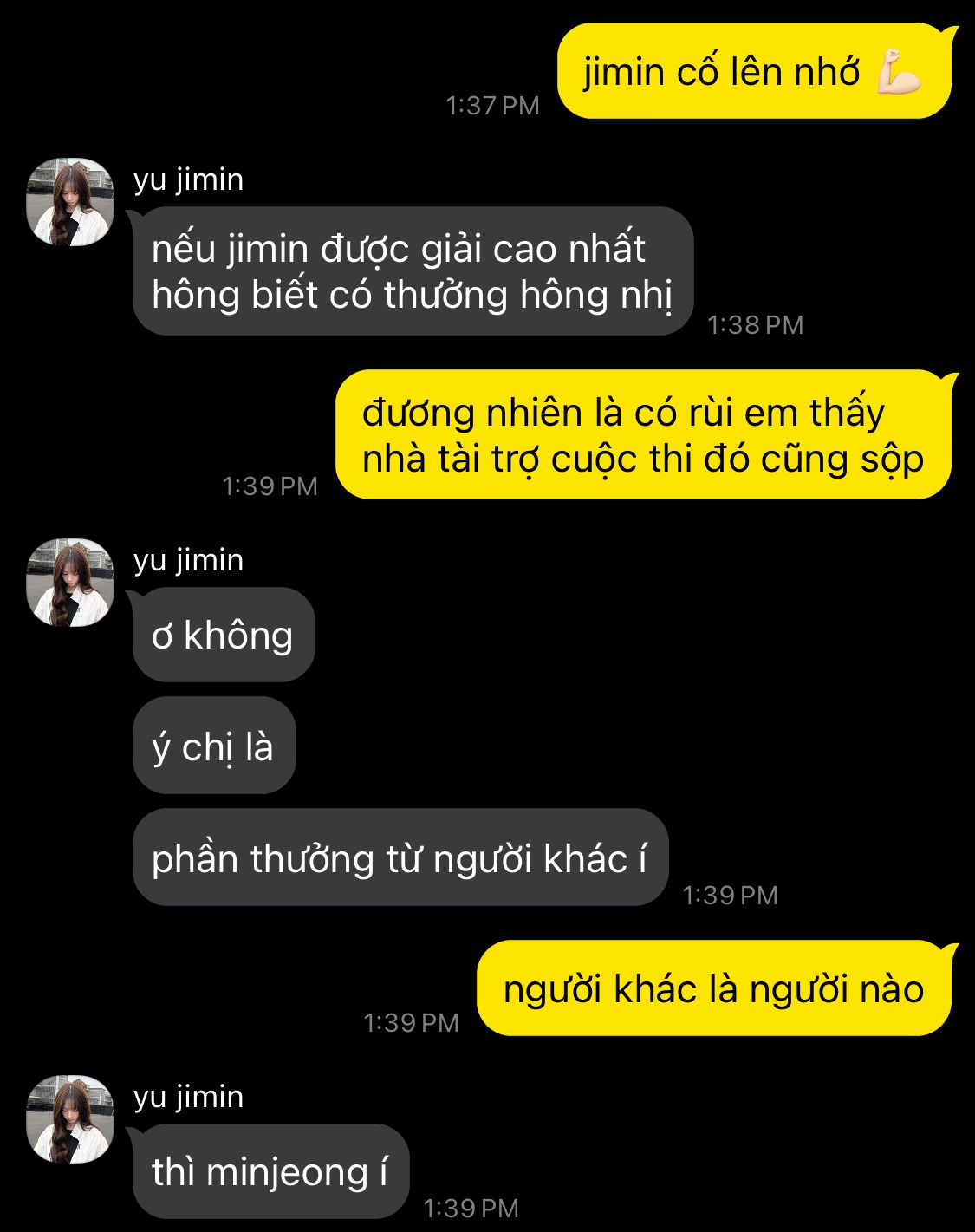Tap yu jimin's avatar beside 'ơ không' message
This screenshot has width=975, height=1232.
pyautogui.click(x=70, y=583)
